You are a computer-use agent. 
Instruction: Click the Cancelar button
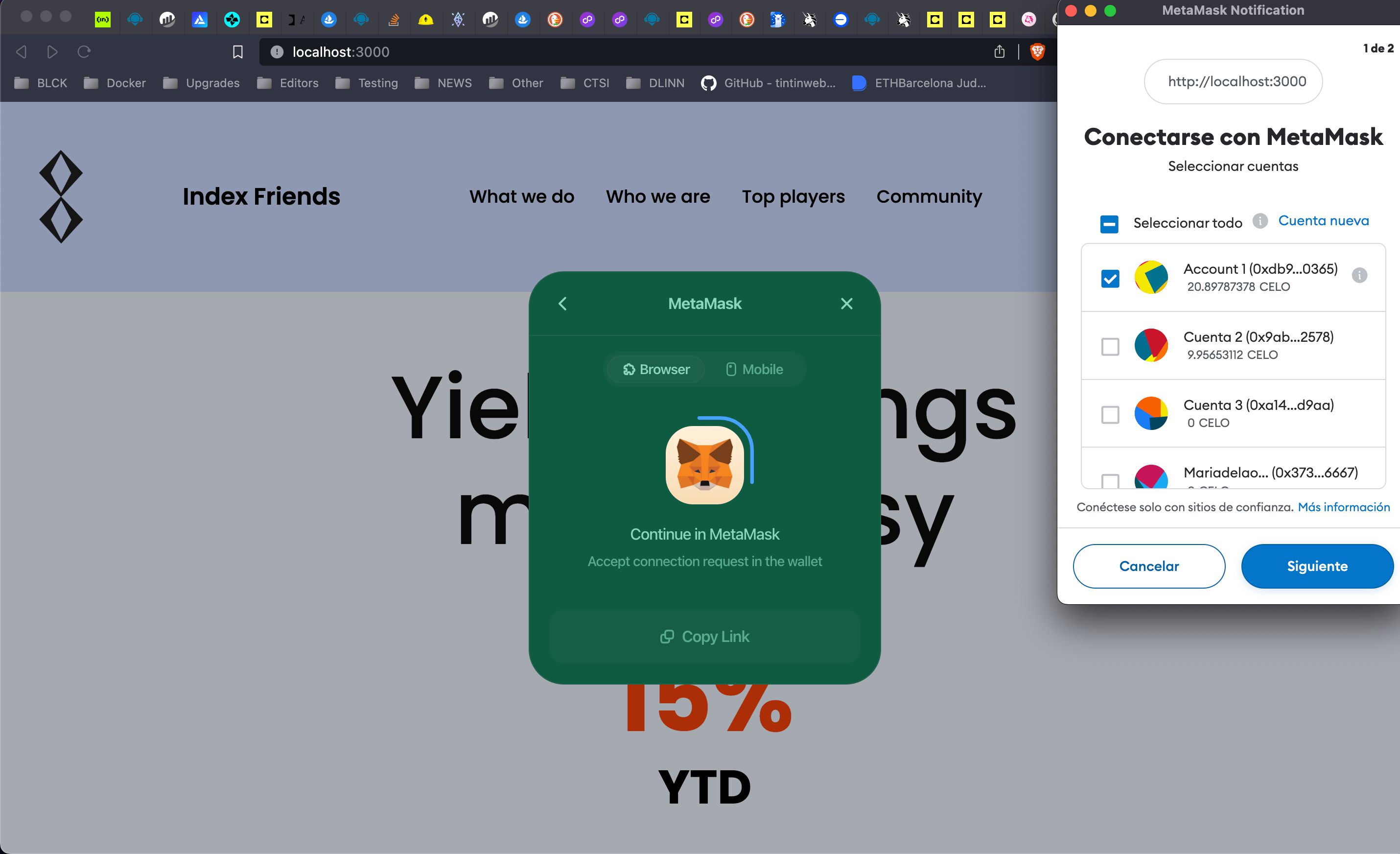(1149, 567)
